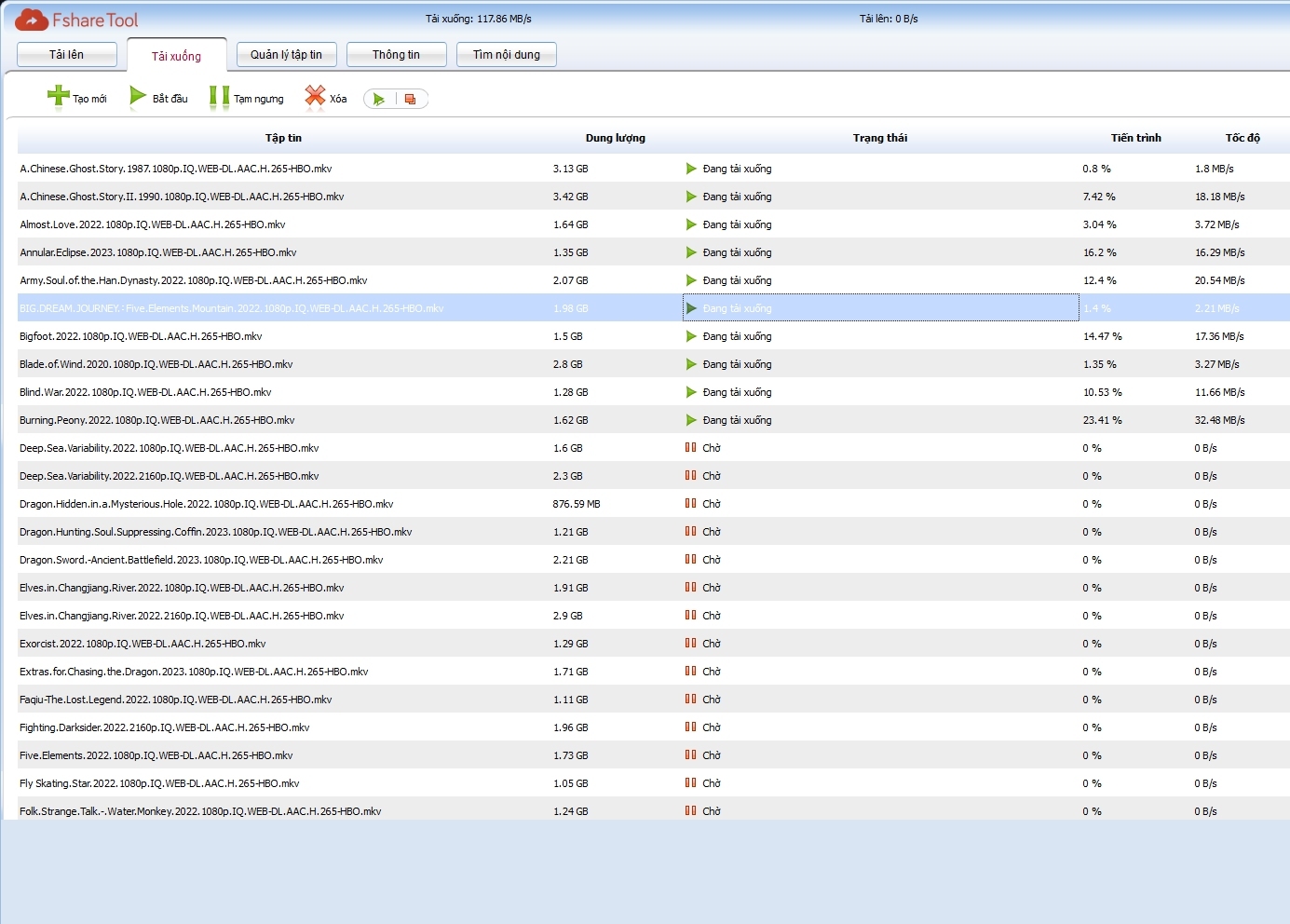Click Tải lên: 0 B/s status text
Viewport: 1290px width, 924px height.
coord(889,19)
